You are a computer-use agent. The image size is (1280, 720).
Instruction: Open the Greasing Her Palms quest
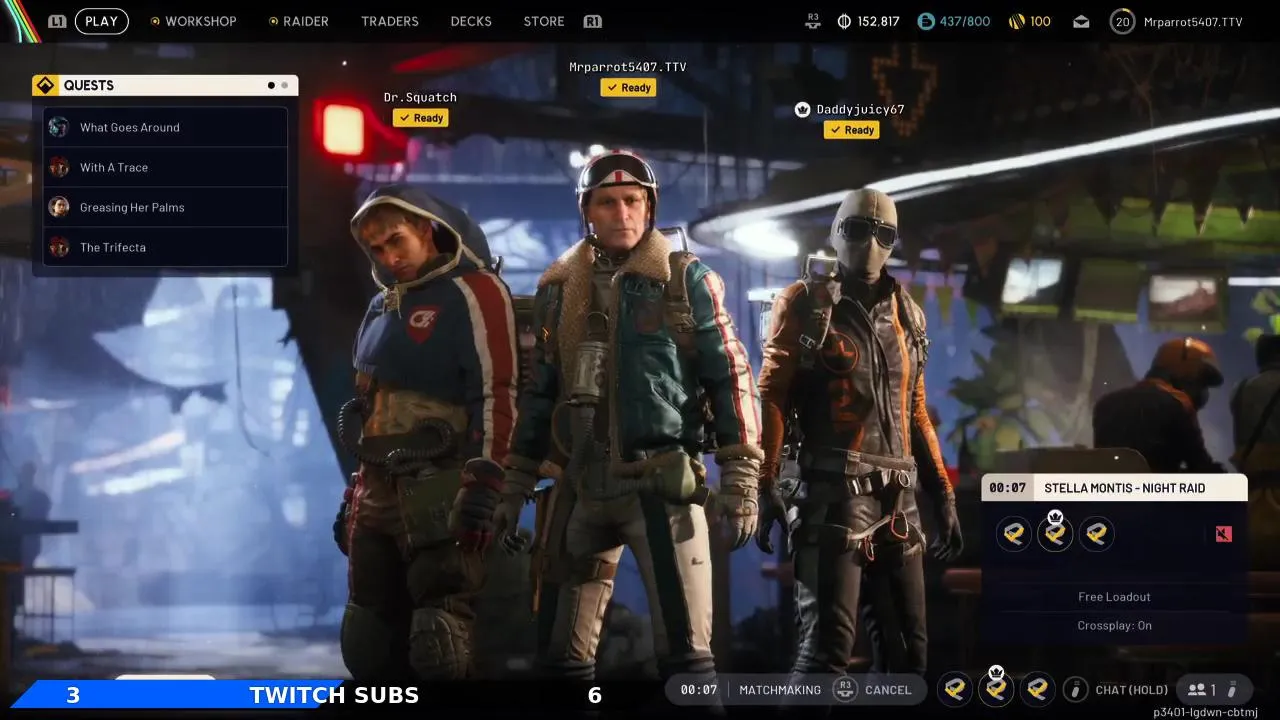click(165, 207)
